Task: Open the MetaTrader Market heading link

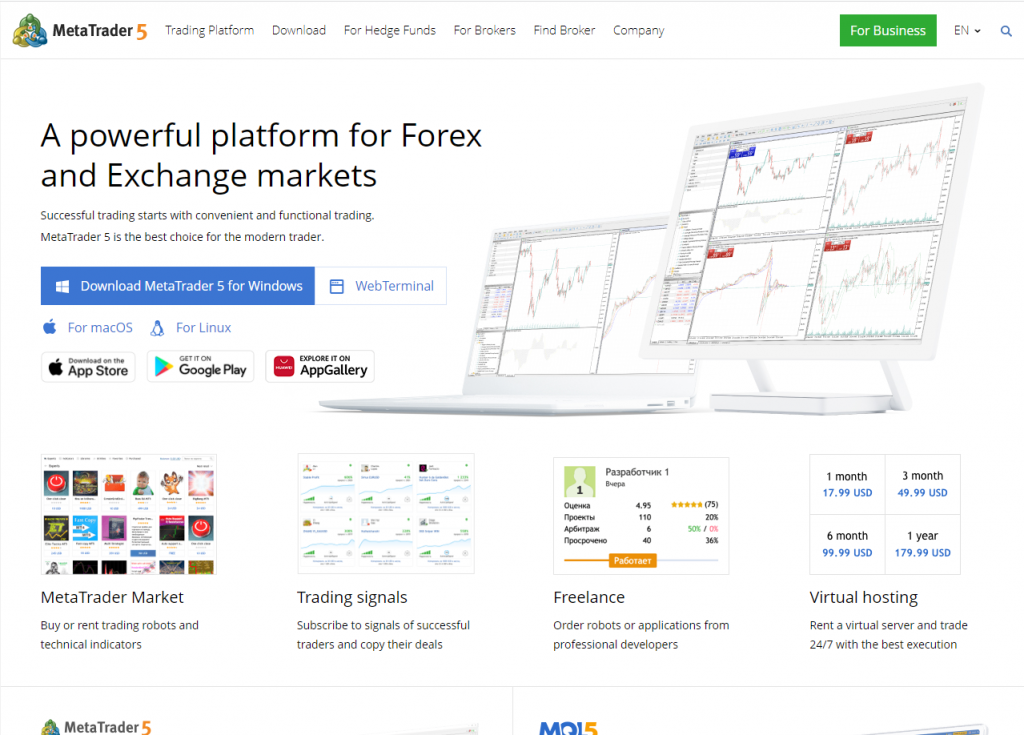Action: click(x=112, y=597)
